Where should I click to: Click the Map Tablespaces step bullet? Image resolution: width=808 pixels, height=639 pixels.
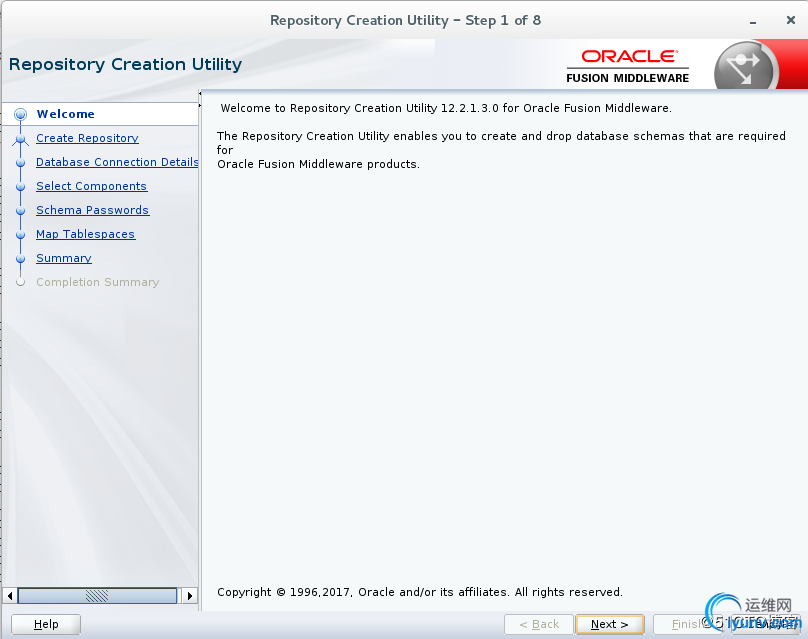[x=21, y=234]
